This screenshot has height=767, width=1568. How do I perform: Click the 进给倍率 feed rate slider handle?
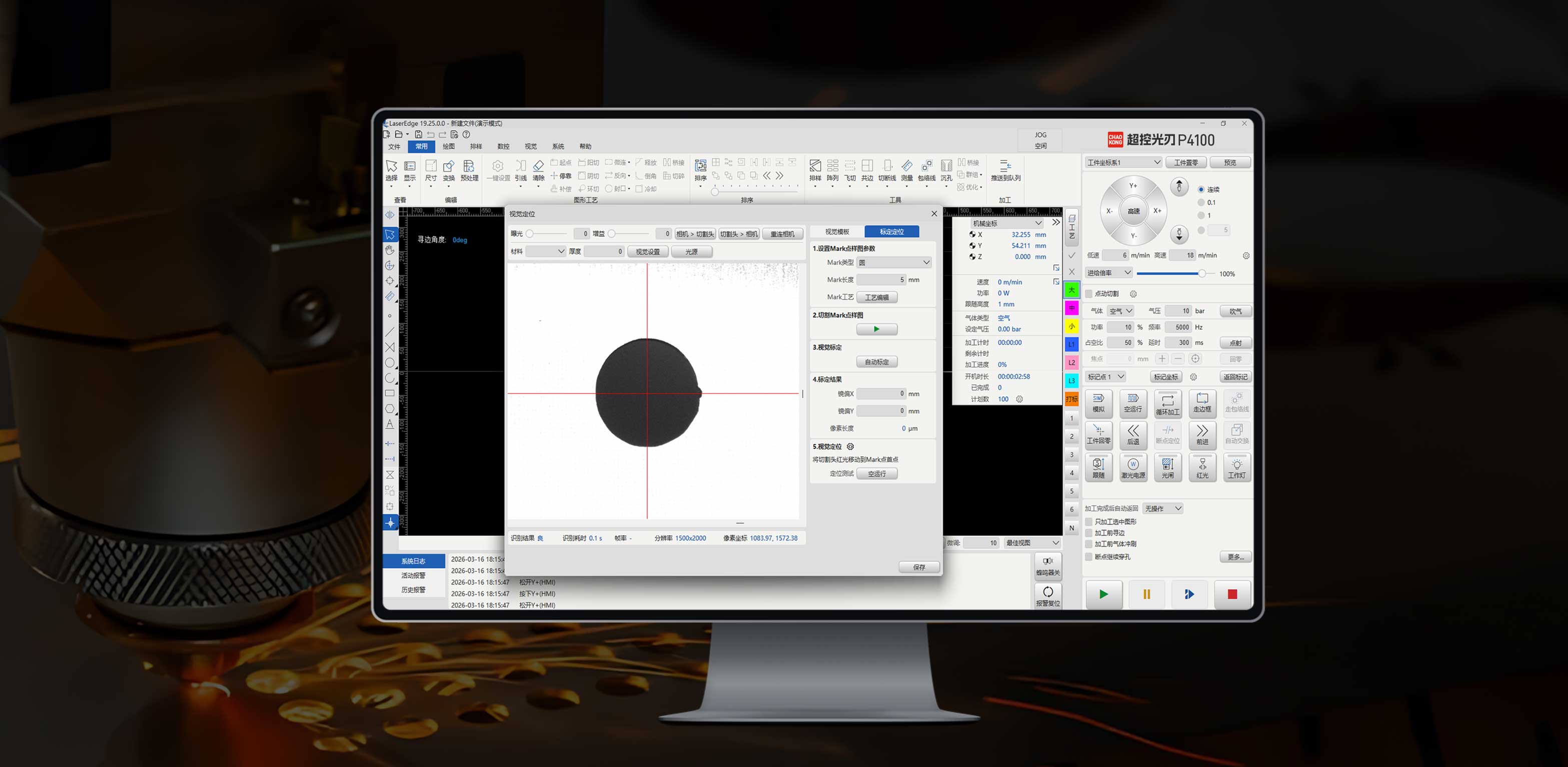tap(1201, 274)
